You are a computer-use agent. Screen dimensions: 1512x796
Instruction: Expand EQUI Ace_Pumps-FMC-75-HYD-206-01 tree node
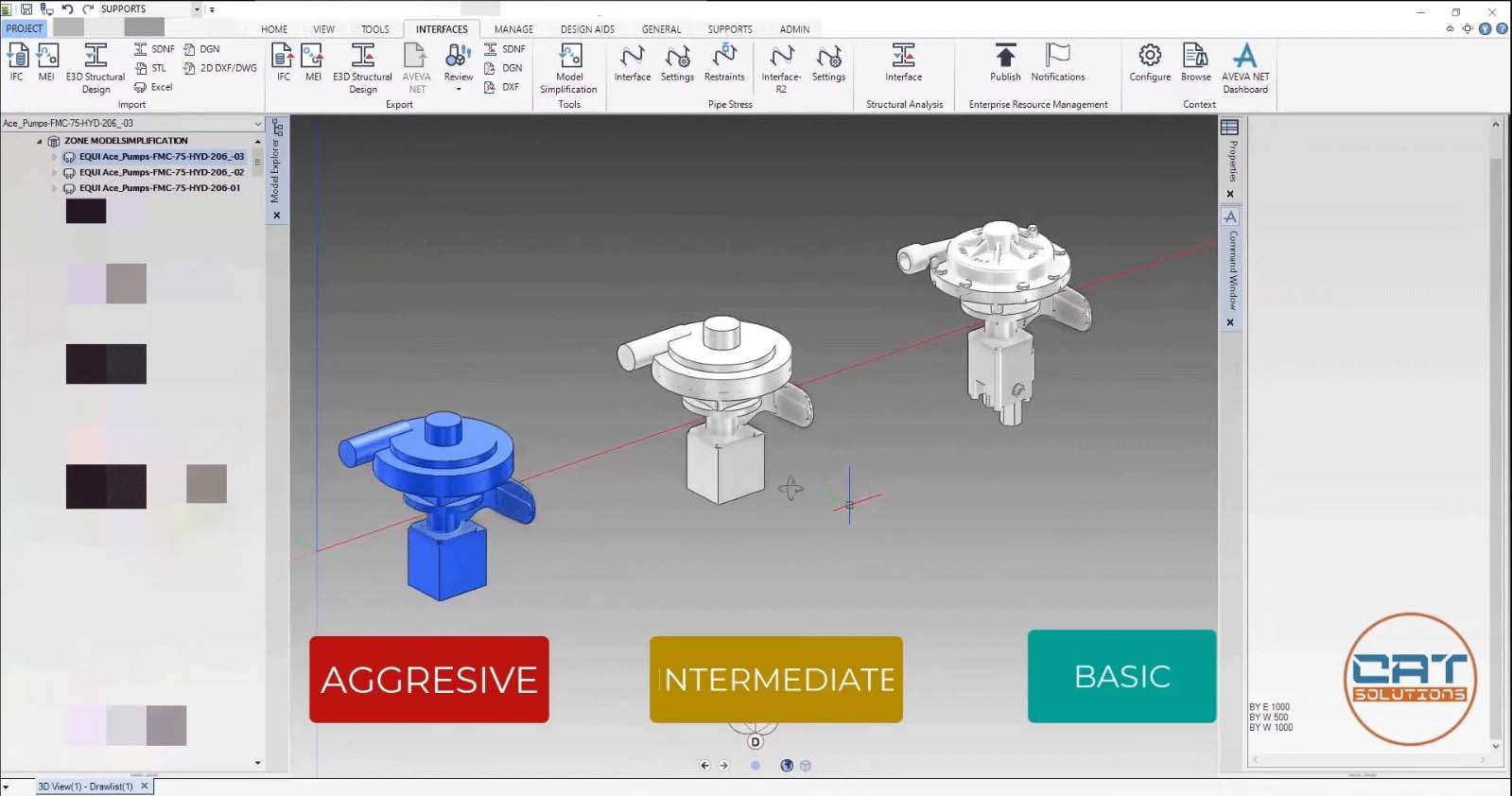[x=54, y=188]
